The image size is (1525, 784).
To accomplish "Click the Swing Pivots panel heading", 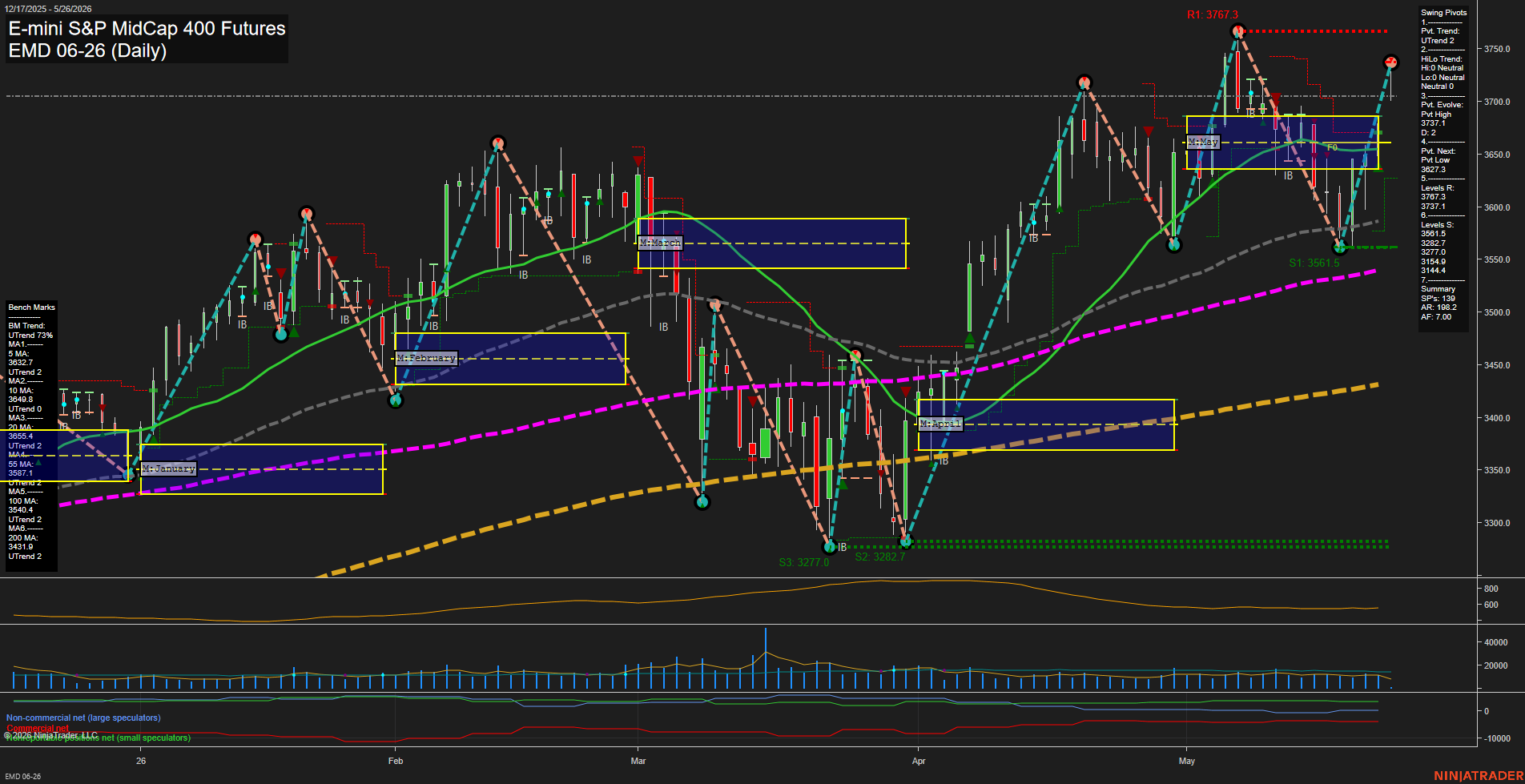I will click(x=1444, y=13).
